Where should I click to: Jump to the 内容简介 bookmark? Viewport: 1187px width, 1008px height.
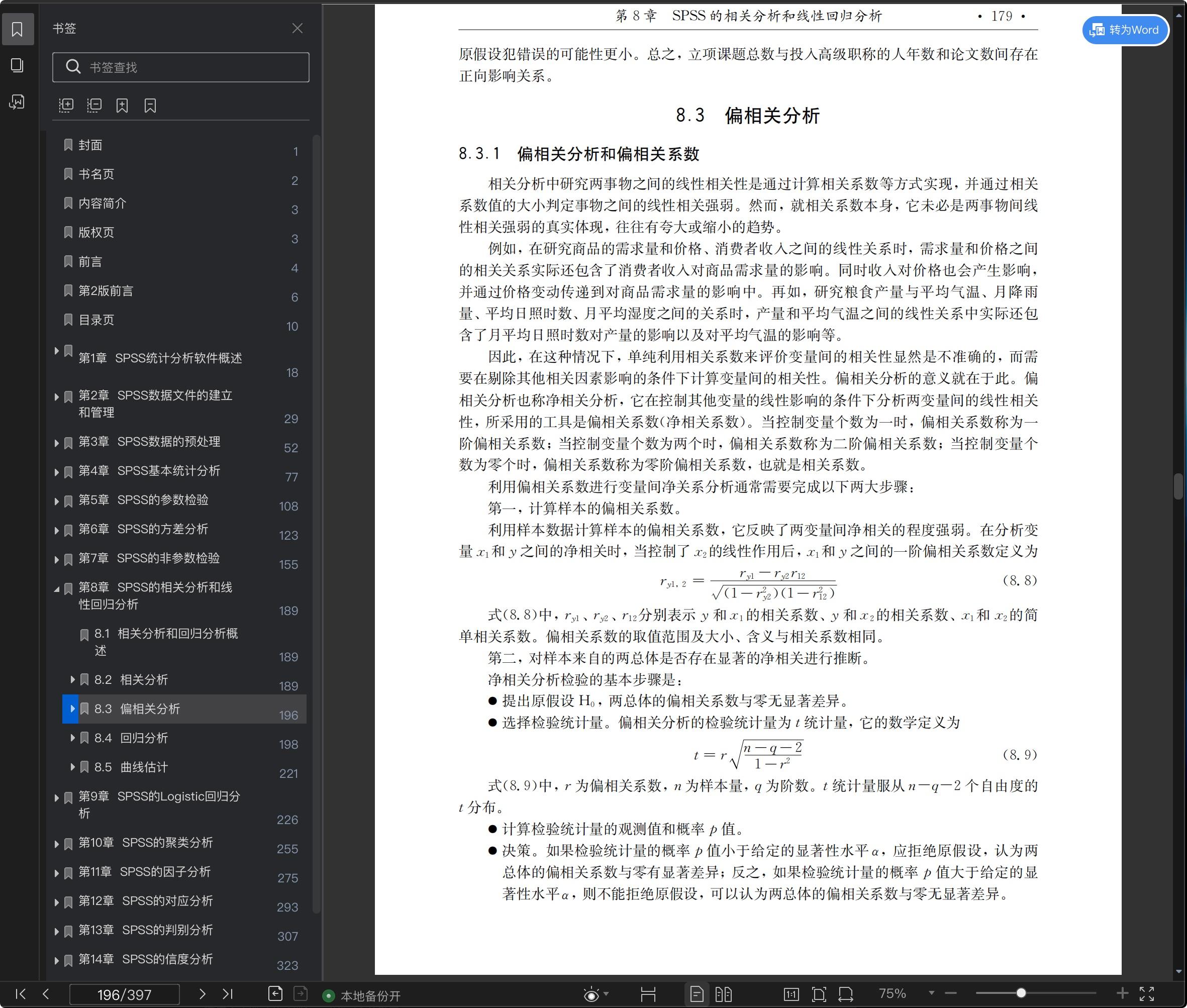103,203
